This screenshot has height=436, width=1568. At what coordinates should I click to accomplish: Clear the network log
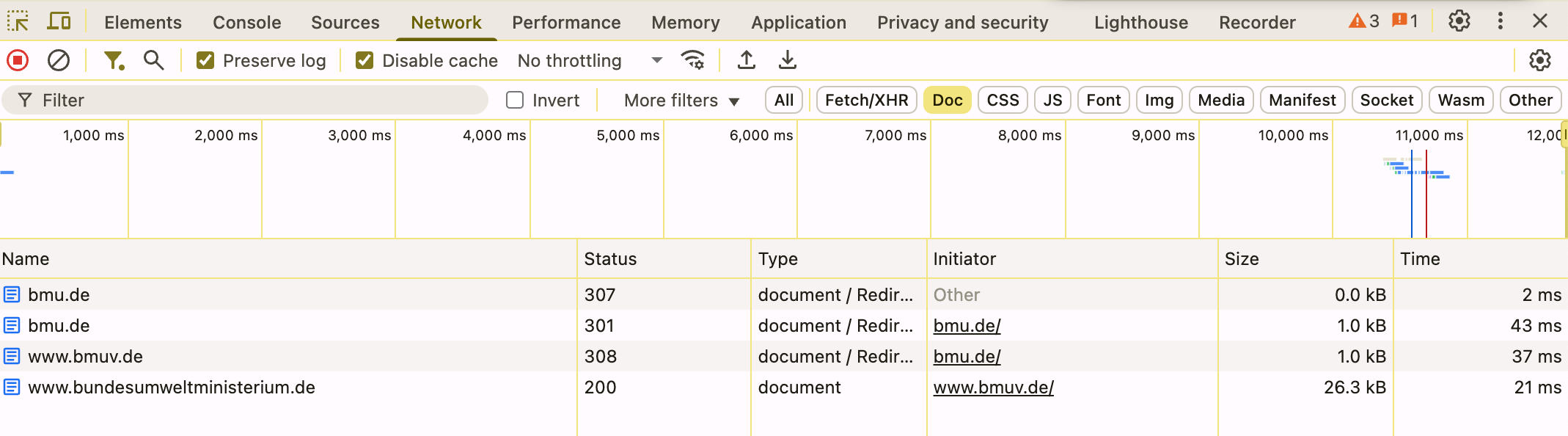pyautogui.click(x=59, y=60)
